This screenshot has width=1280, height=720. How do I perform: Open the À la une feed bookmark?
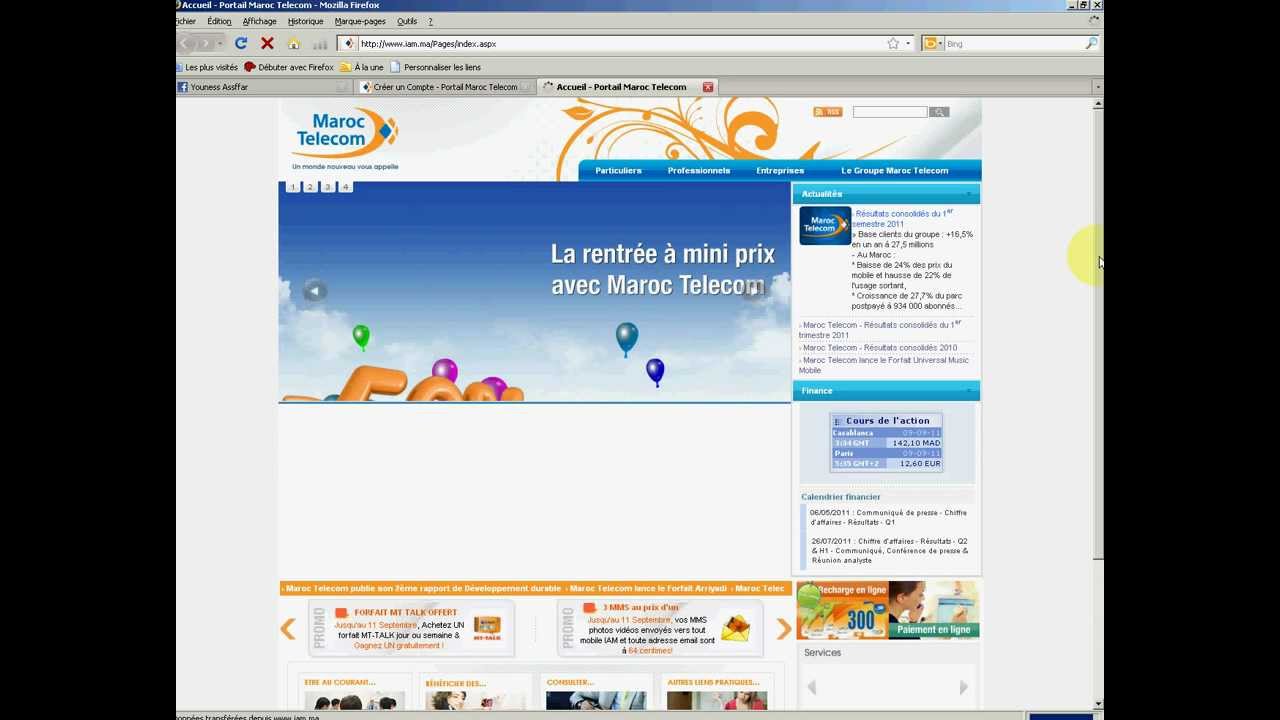(x=361, y=67)
